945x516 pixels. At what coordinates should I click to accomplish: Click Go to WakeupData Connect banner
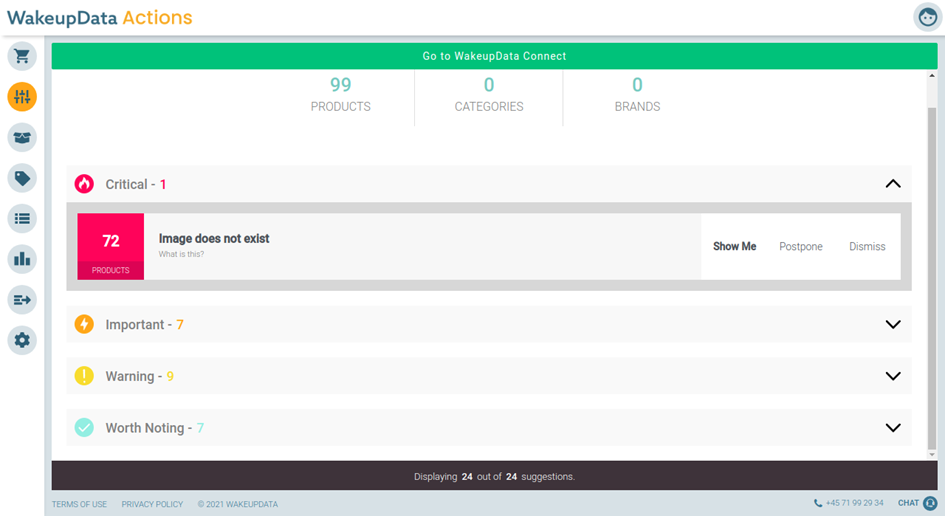coord(494,56)
